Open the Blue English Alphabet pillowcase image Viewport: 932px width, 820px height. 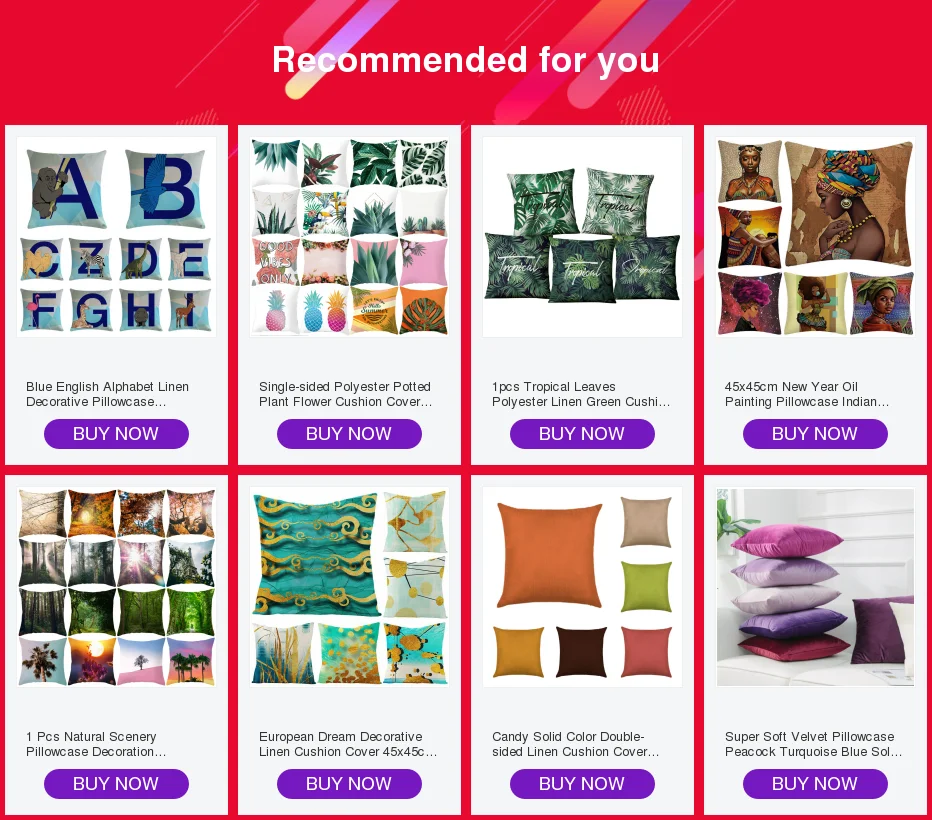click(116, 237)
